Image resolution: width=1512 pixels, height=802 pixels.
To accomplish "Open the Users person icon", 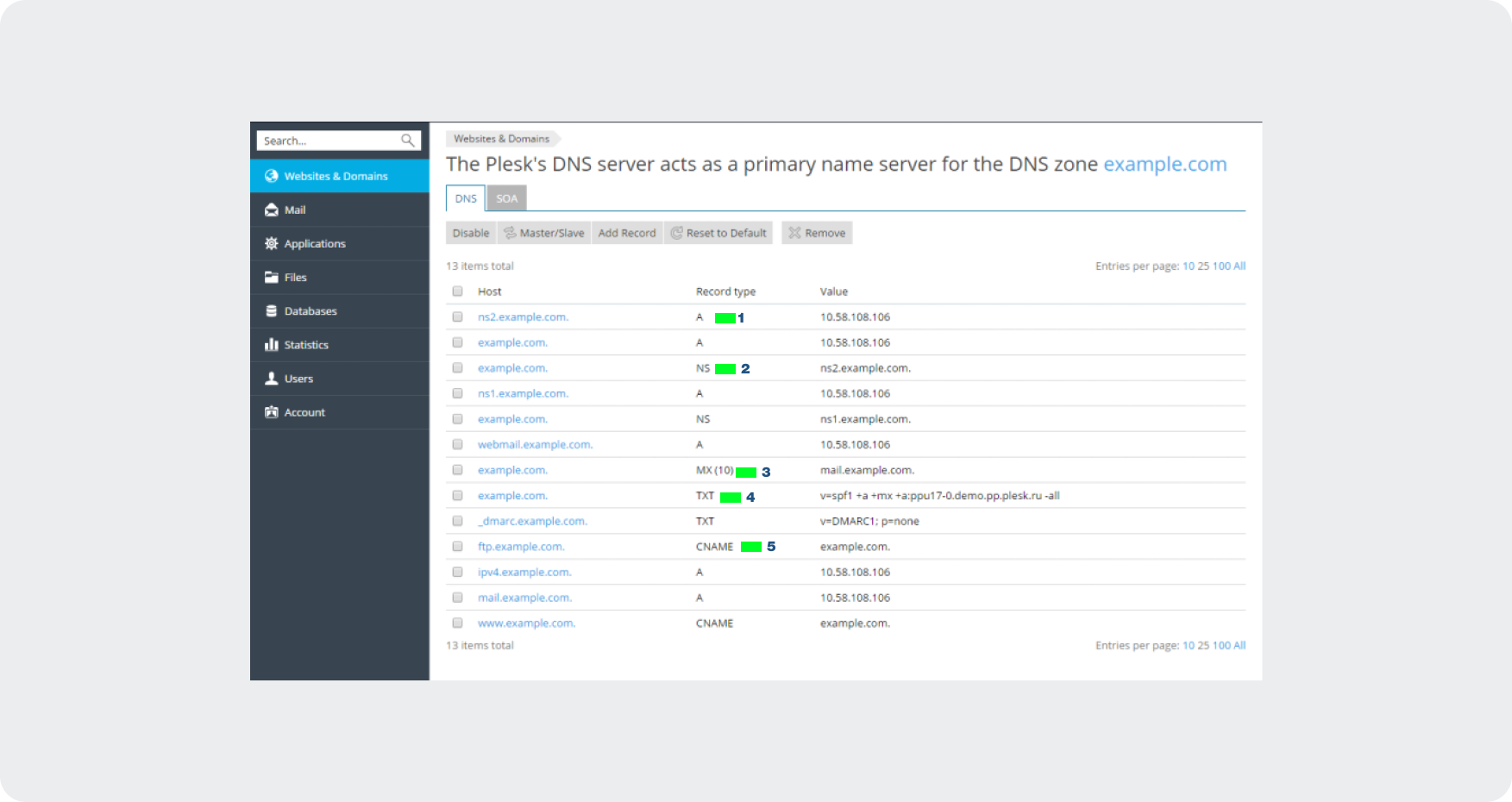I will pyautogui.click(x=272, y=379).
